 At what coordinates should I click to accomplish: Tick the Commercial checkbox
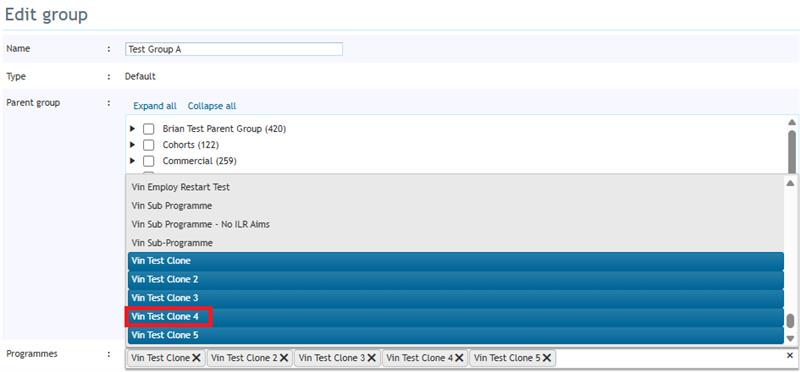[x=148, y=161]
